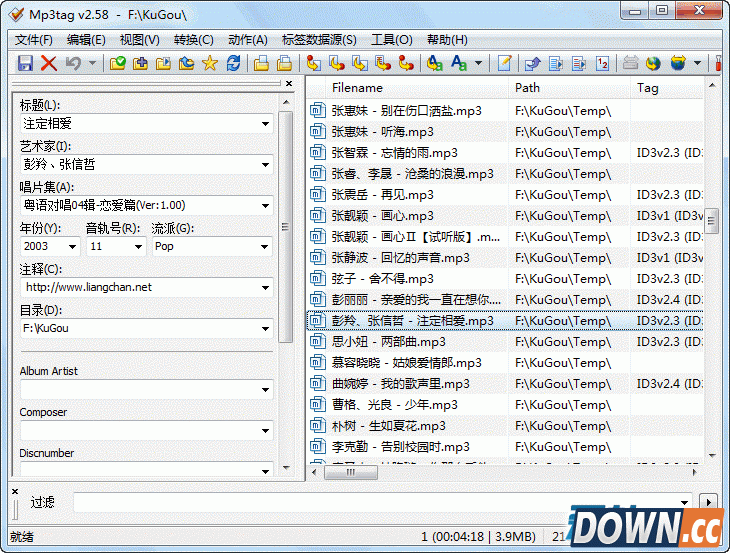The height and width of the screenshot is (553, 730).
Task: Click the Change directory folder icon
Action: pyautogui.click(x=118, y=63)
